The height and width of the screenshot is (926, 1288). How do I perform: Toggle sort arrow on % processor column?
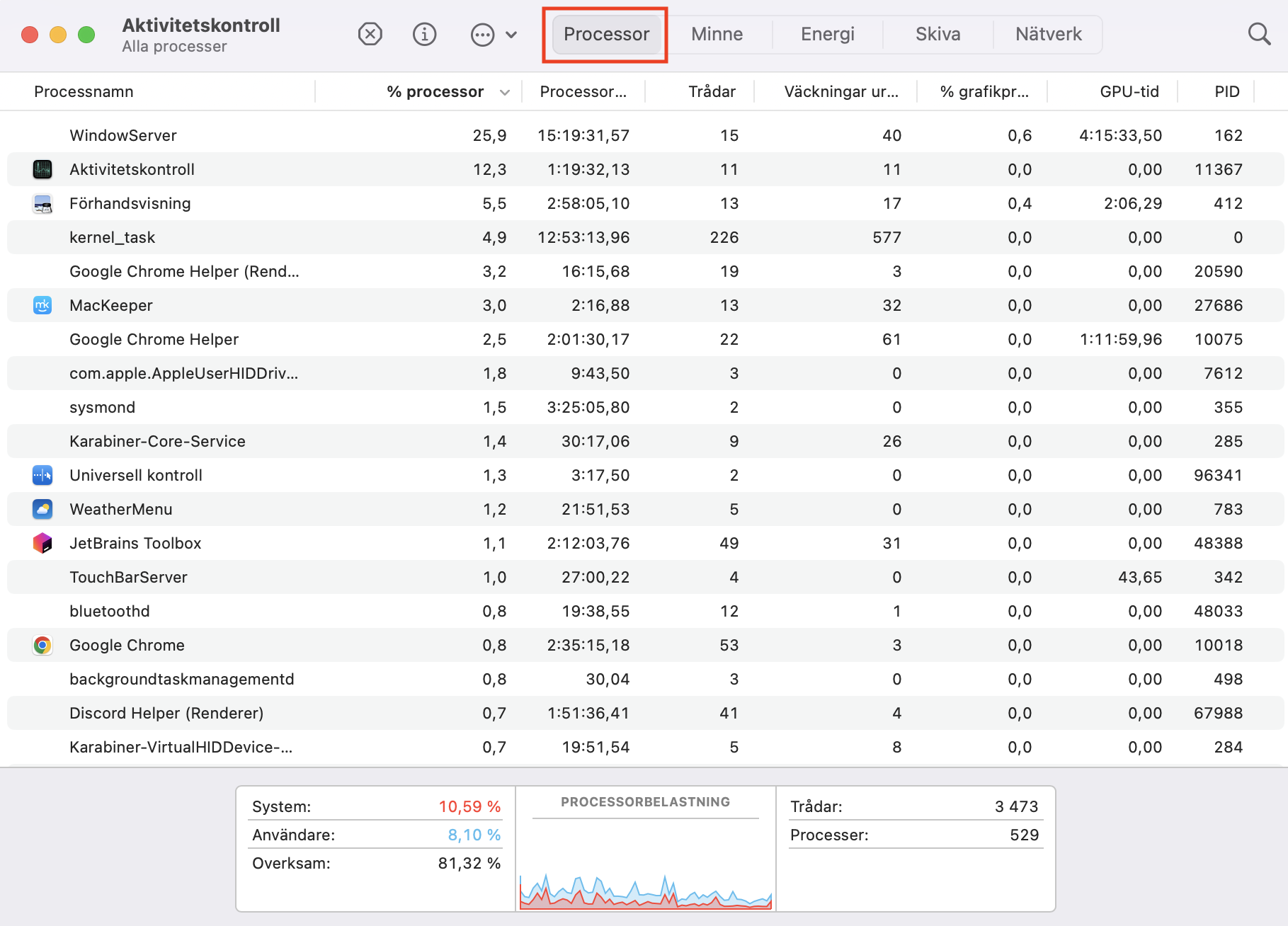click(505, 92)
